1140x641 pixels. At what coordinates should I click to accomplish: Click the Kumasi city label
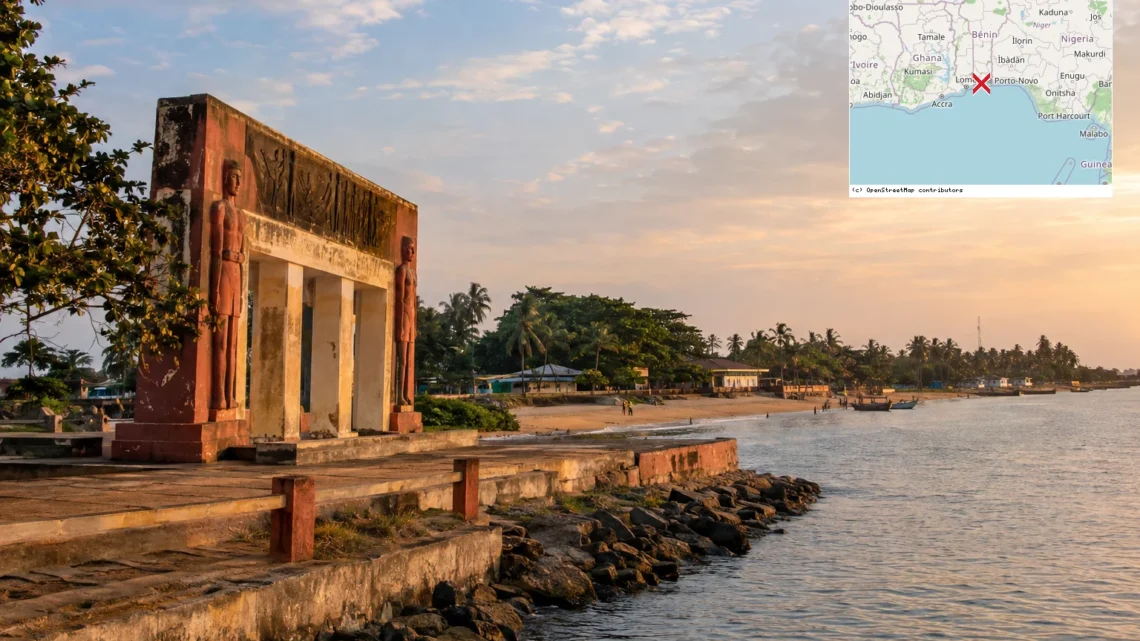point(918,71)
